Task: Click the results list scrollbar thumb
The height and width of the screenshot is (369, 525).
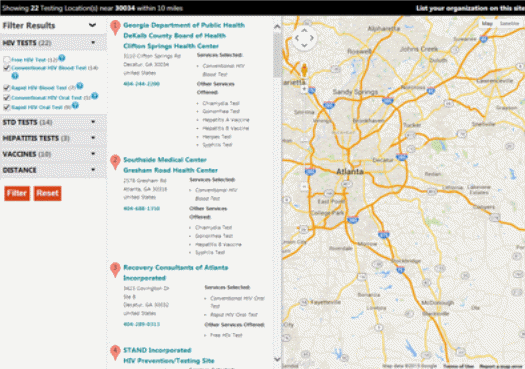Action: point(277,55)
